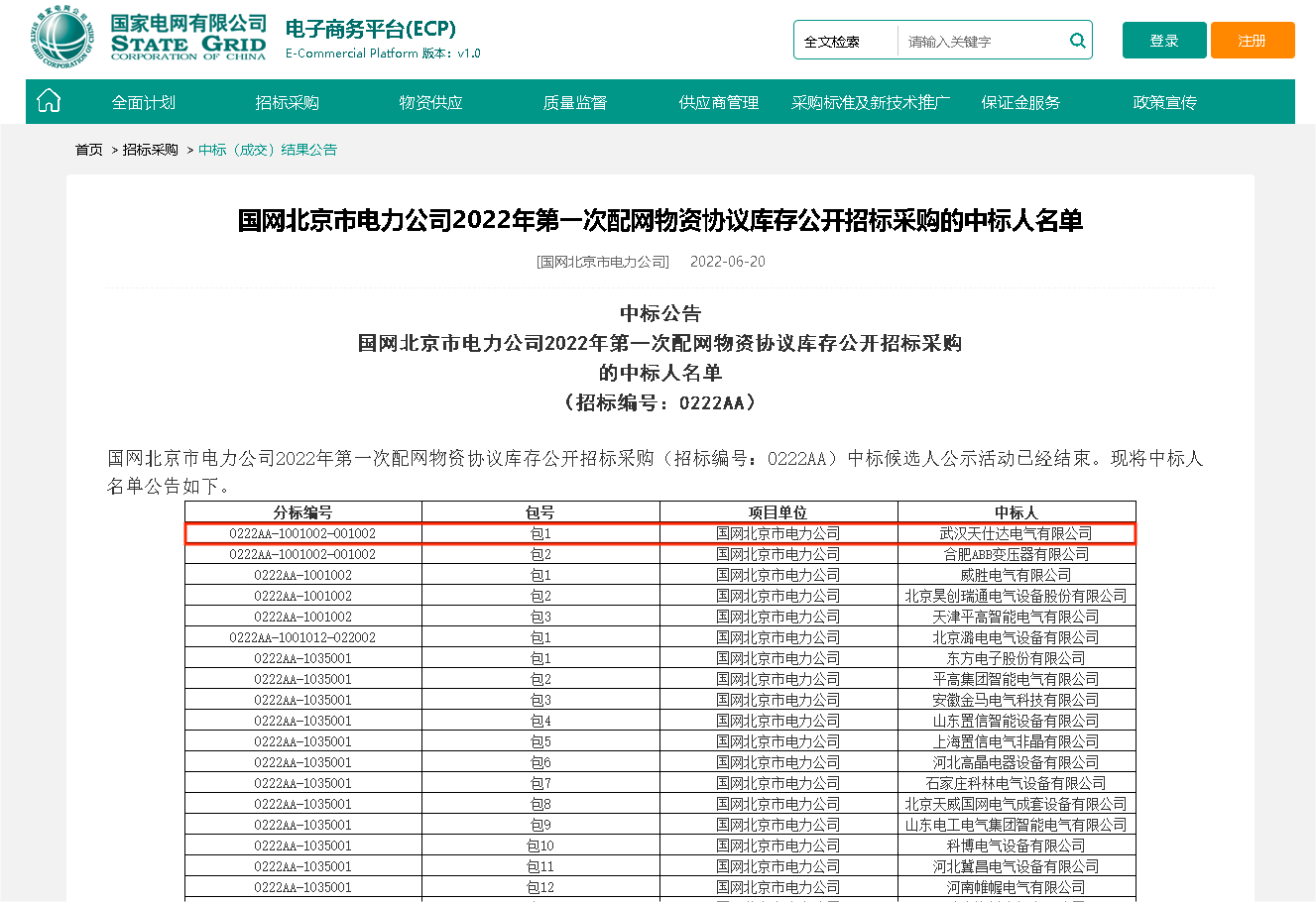This screenshot has width=1316, height=902.
Task: Select cell 威胜电气有限公司
Action: point(1017,575)
